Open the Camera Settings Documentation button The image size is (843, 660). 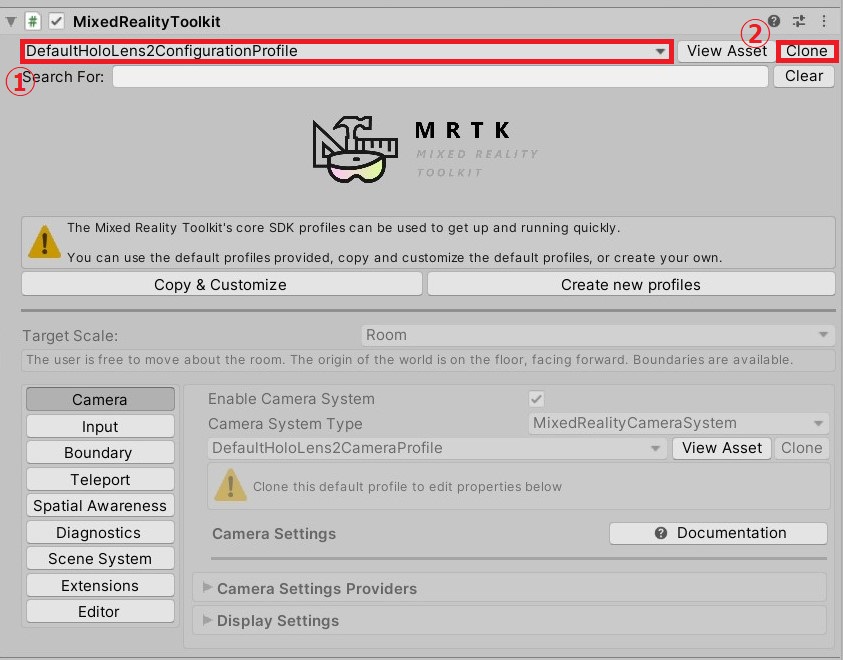pos(718,533)
